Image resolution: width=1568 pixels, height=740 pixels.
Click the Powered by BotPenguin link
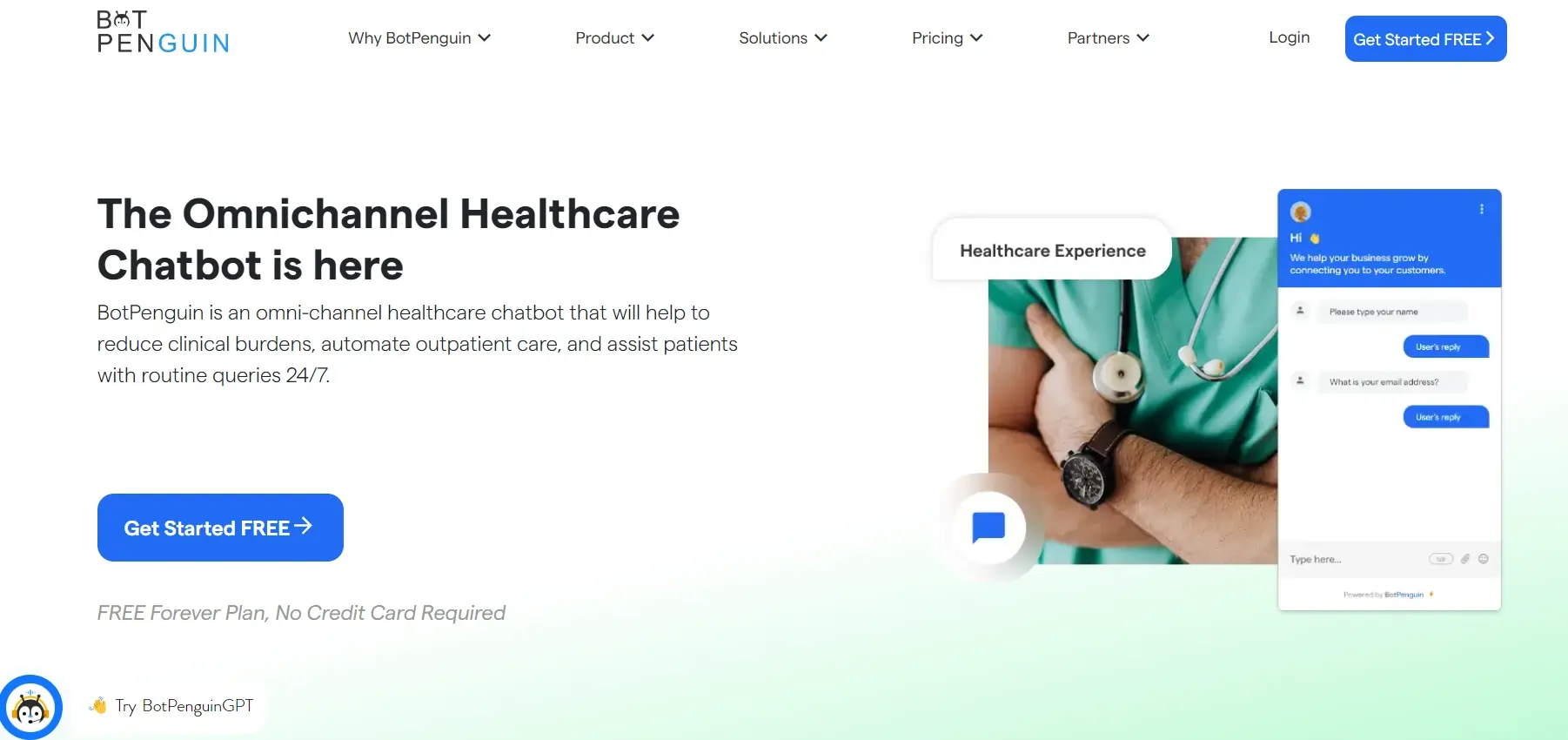pyautogui.click(x=1387, y=595)
